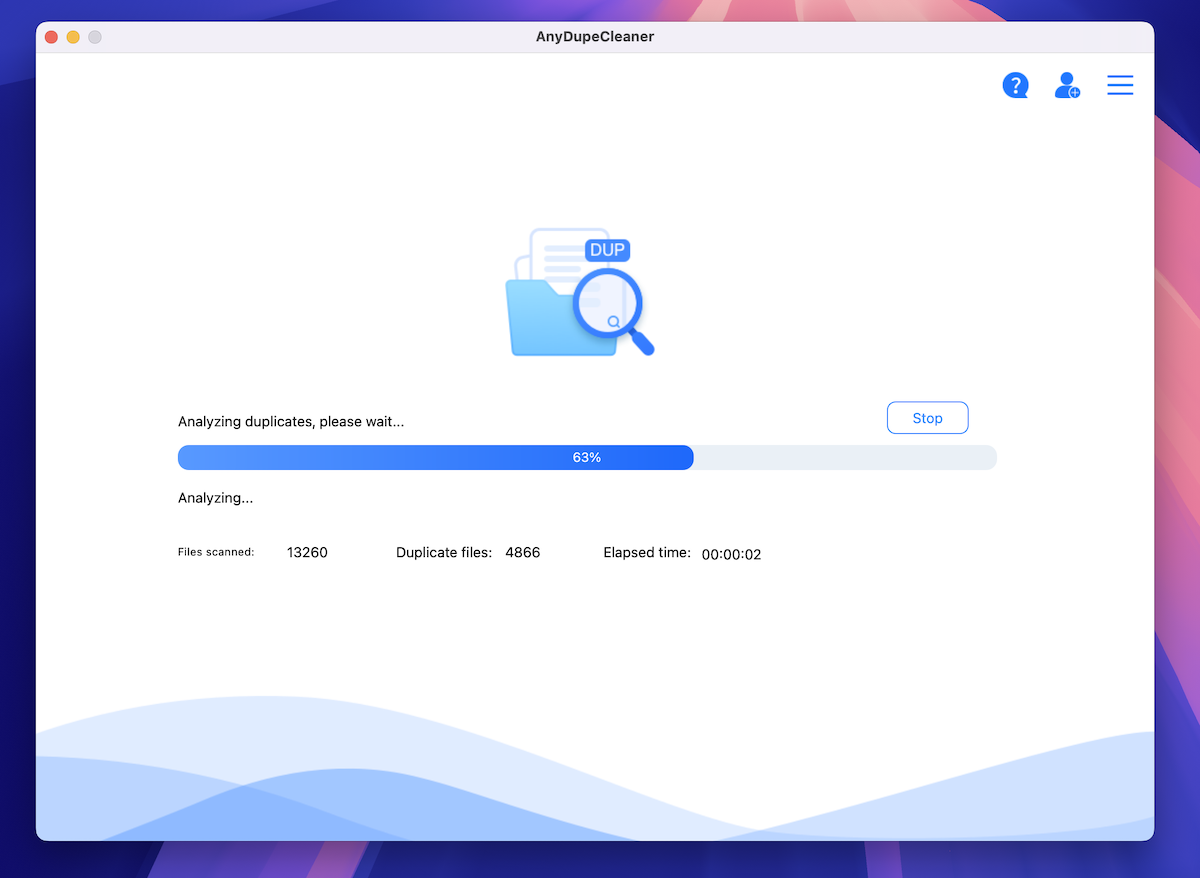Click the 'Elapsed time:' label

point(647,553)
